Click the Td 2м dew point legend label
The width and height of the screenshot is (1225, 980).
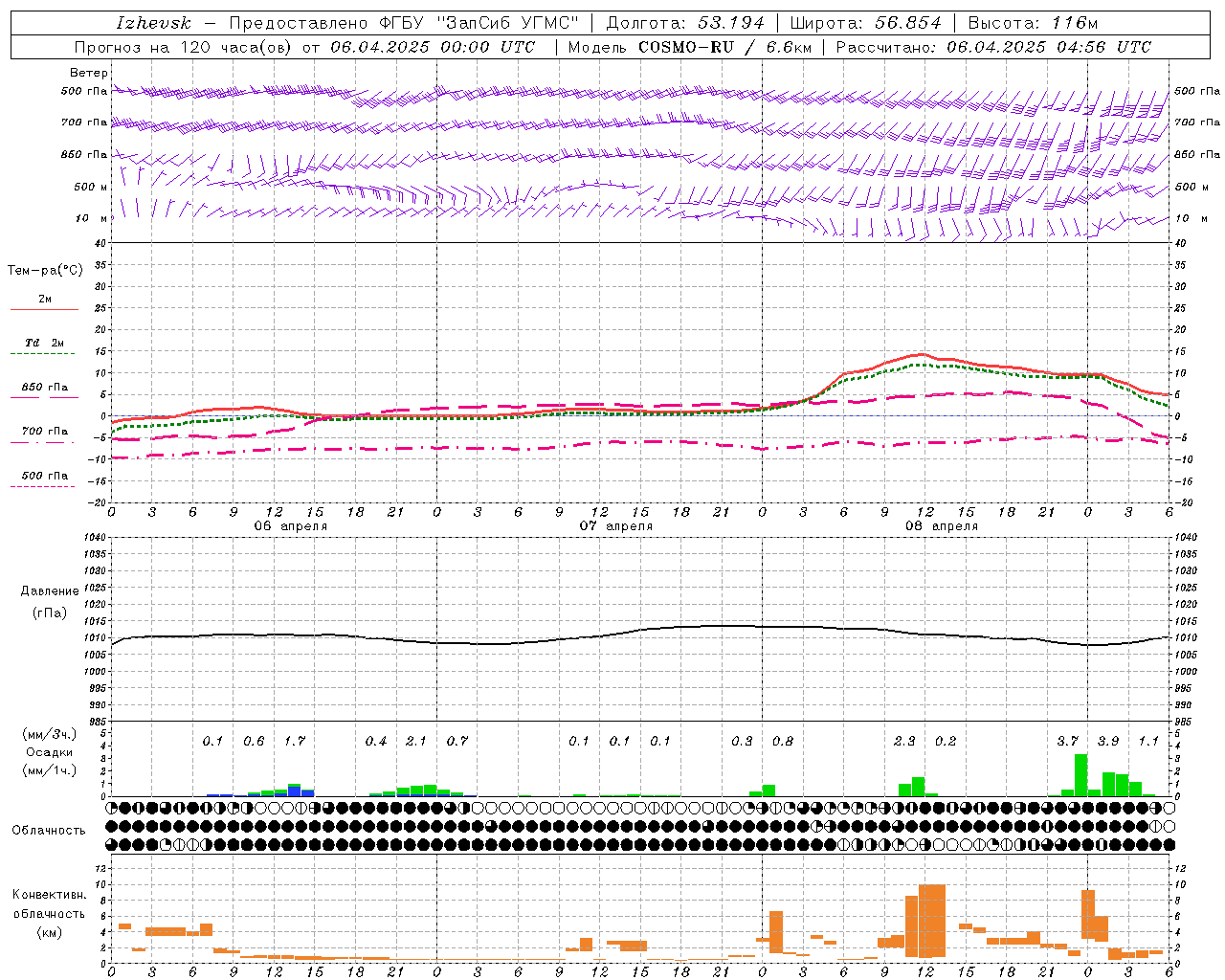[x=44, y=343]
